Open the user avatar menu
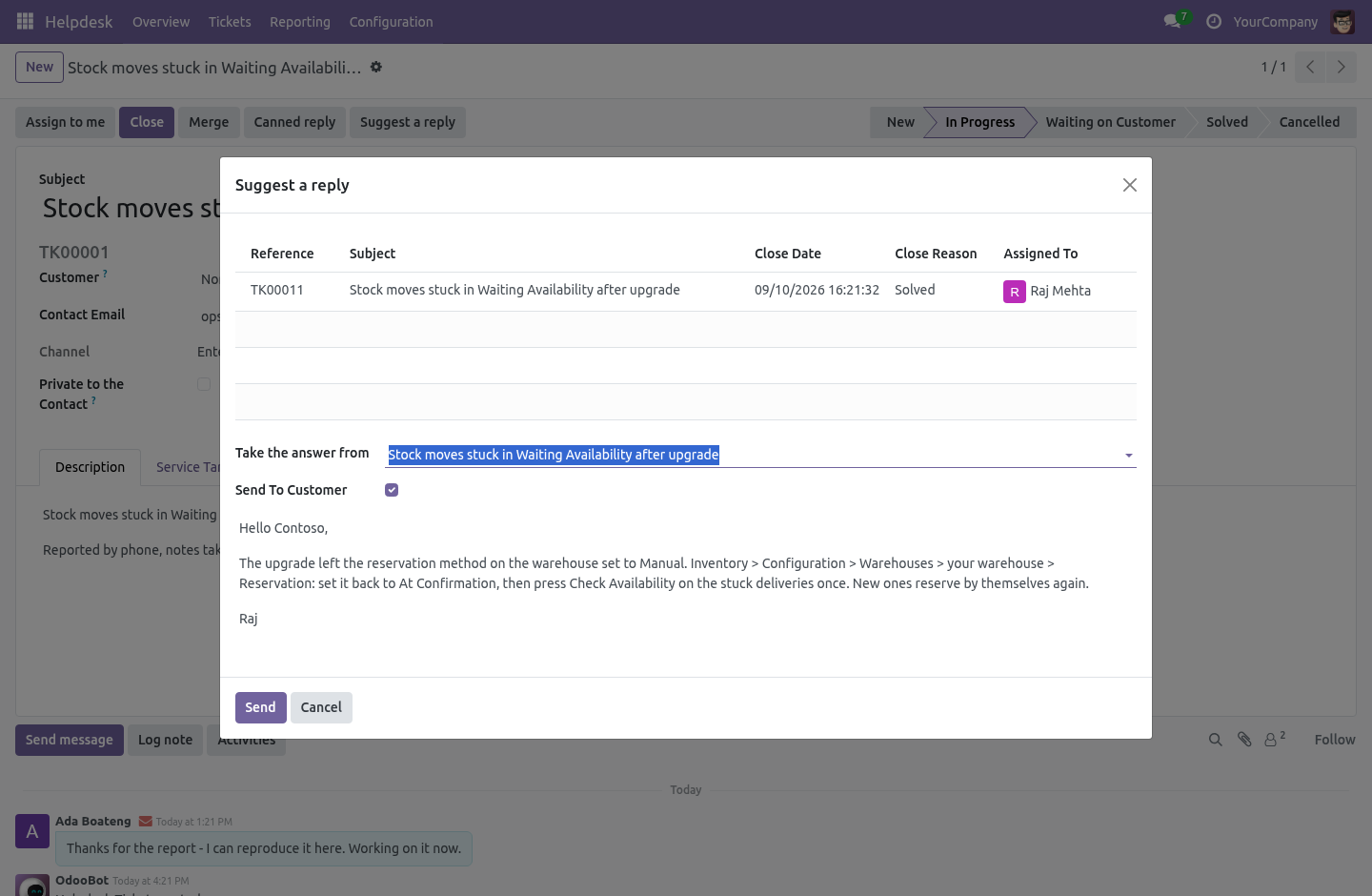Viewport: 1372px width, 896px height. pos(1342,21)
